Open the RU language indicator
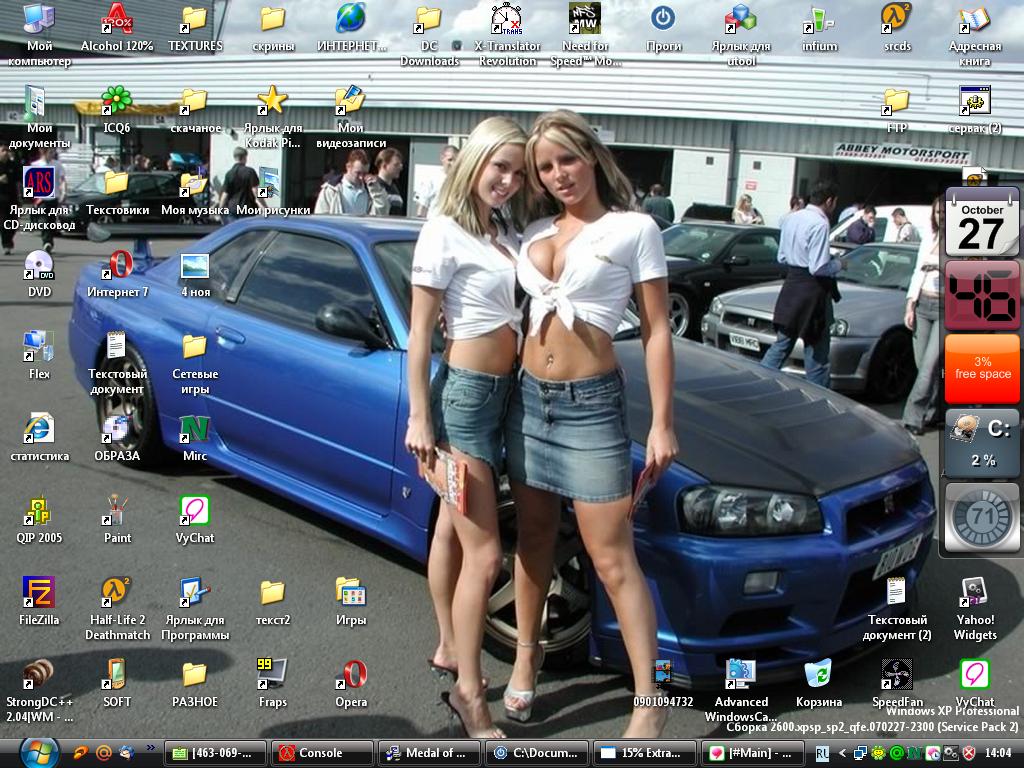The width and height of the screenshot is (1024, 768). (x=822, y=754)
